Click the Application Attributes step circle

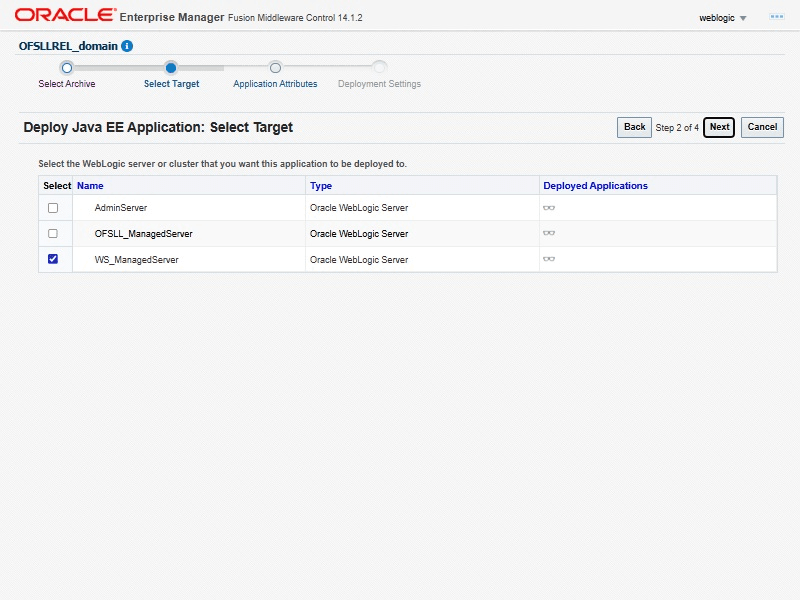coord(275,68)
